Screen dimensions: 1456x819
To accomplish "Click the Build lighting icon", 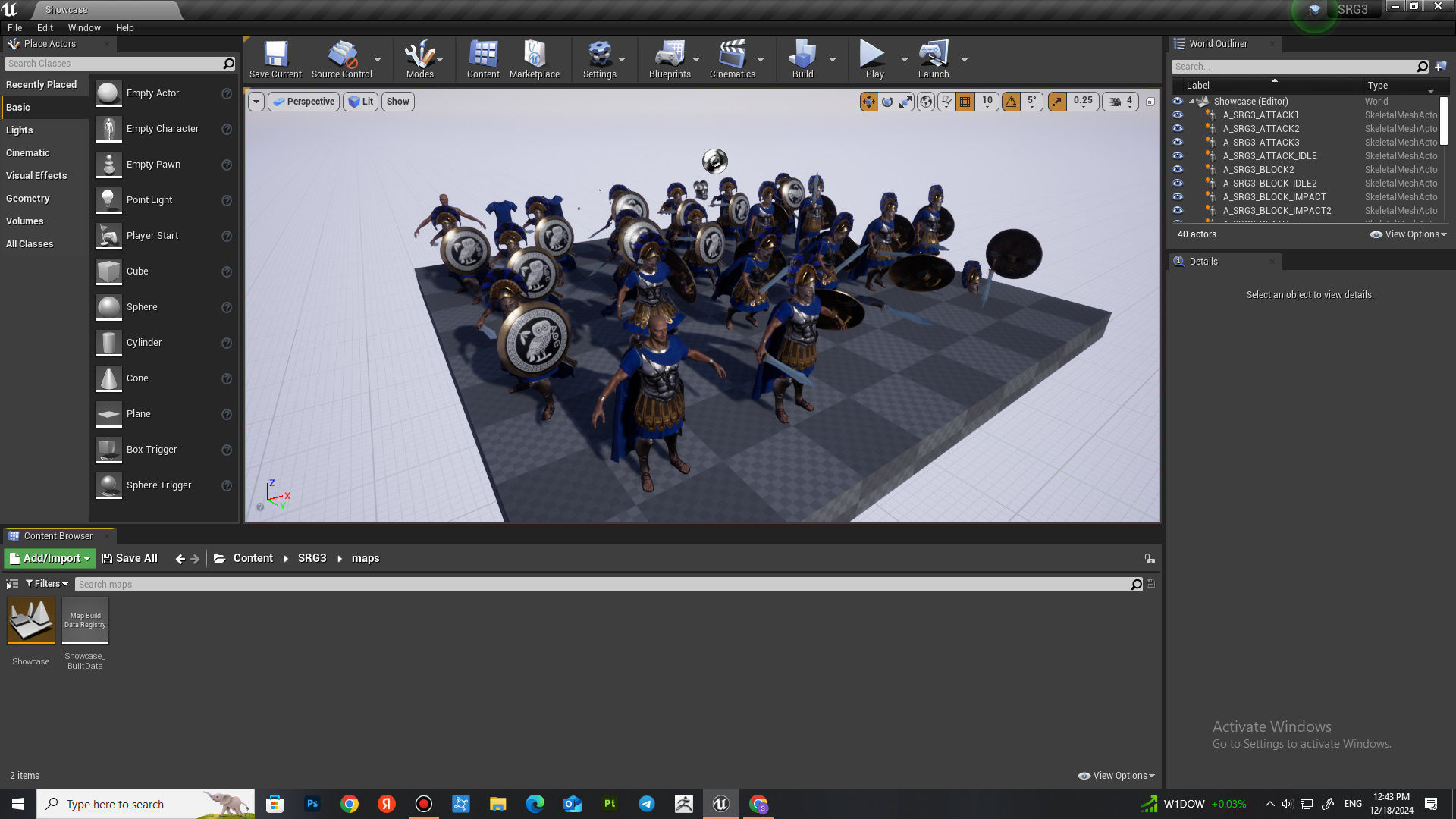I will (x=802, y=59).
